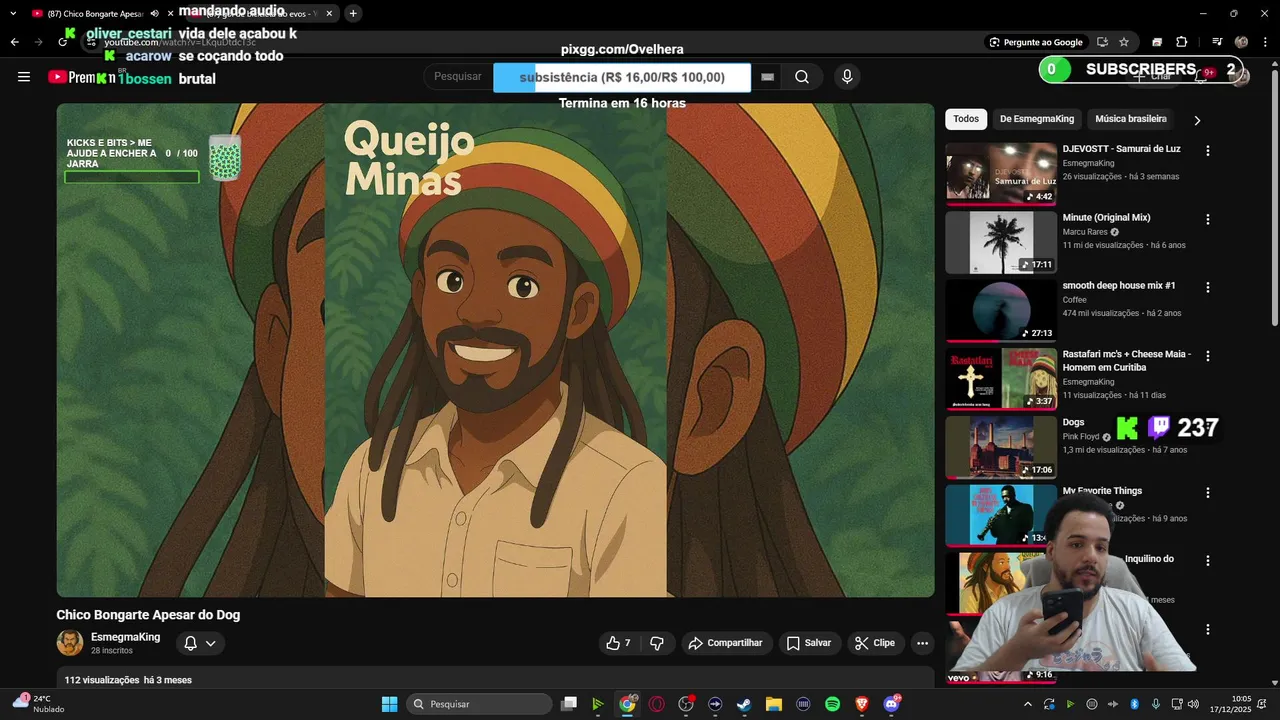Open Steam from the taskbar
This screenshot has height=720, width=1280.
click(x=744, y=704)
